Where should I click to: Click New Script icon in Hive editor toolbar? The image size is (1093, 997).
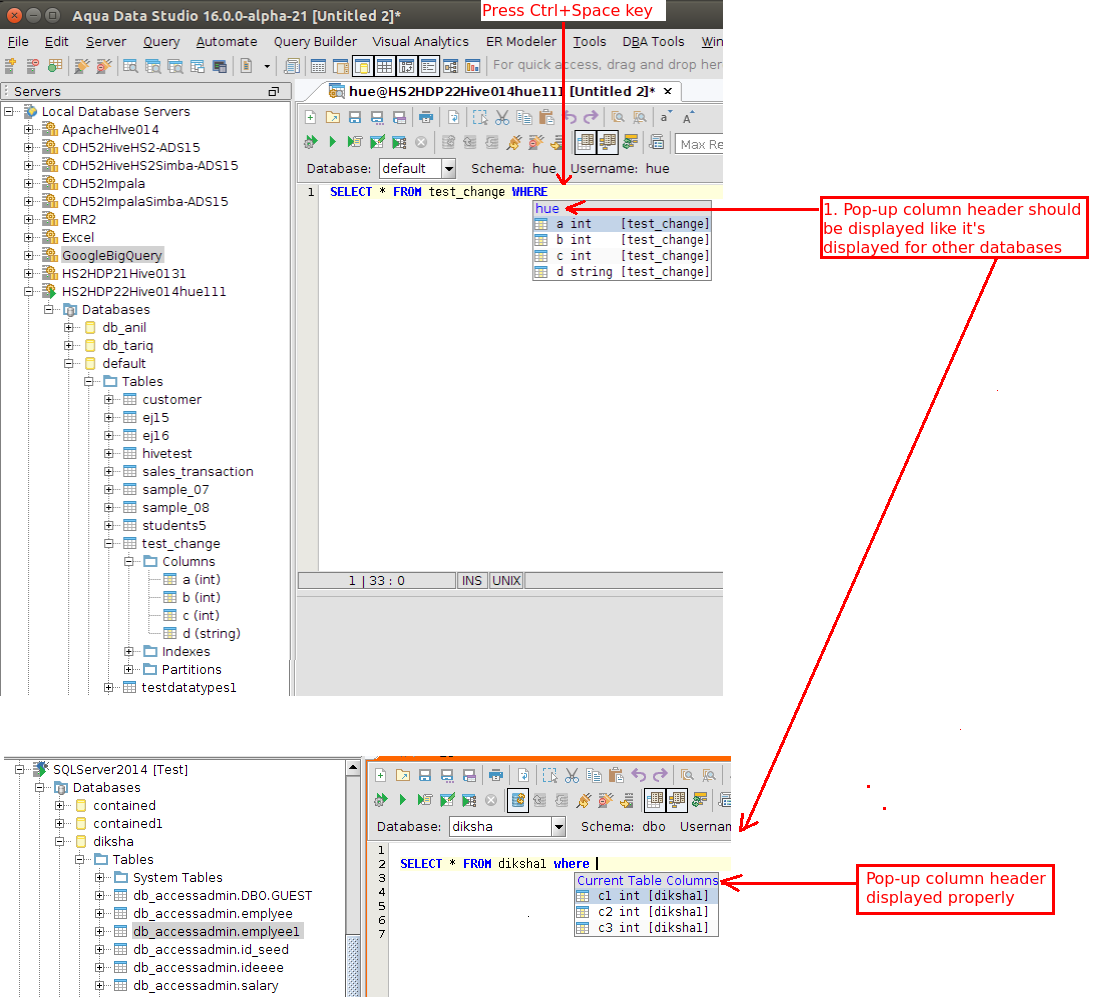(310, 117)
